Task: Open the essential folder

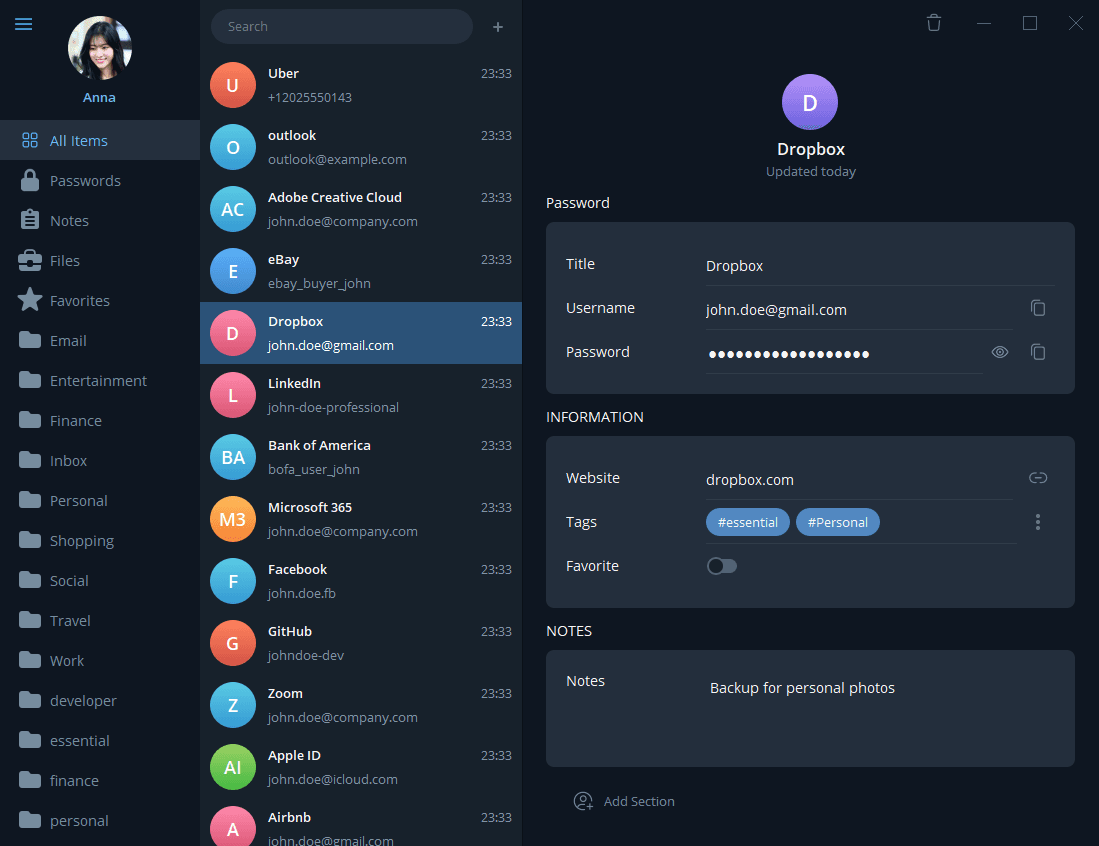Action: click(x=100, y=740)
